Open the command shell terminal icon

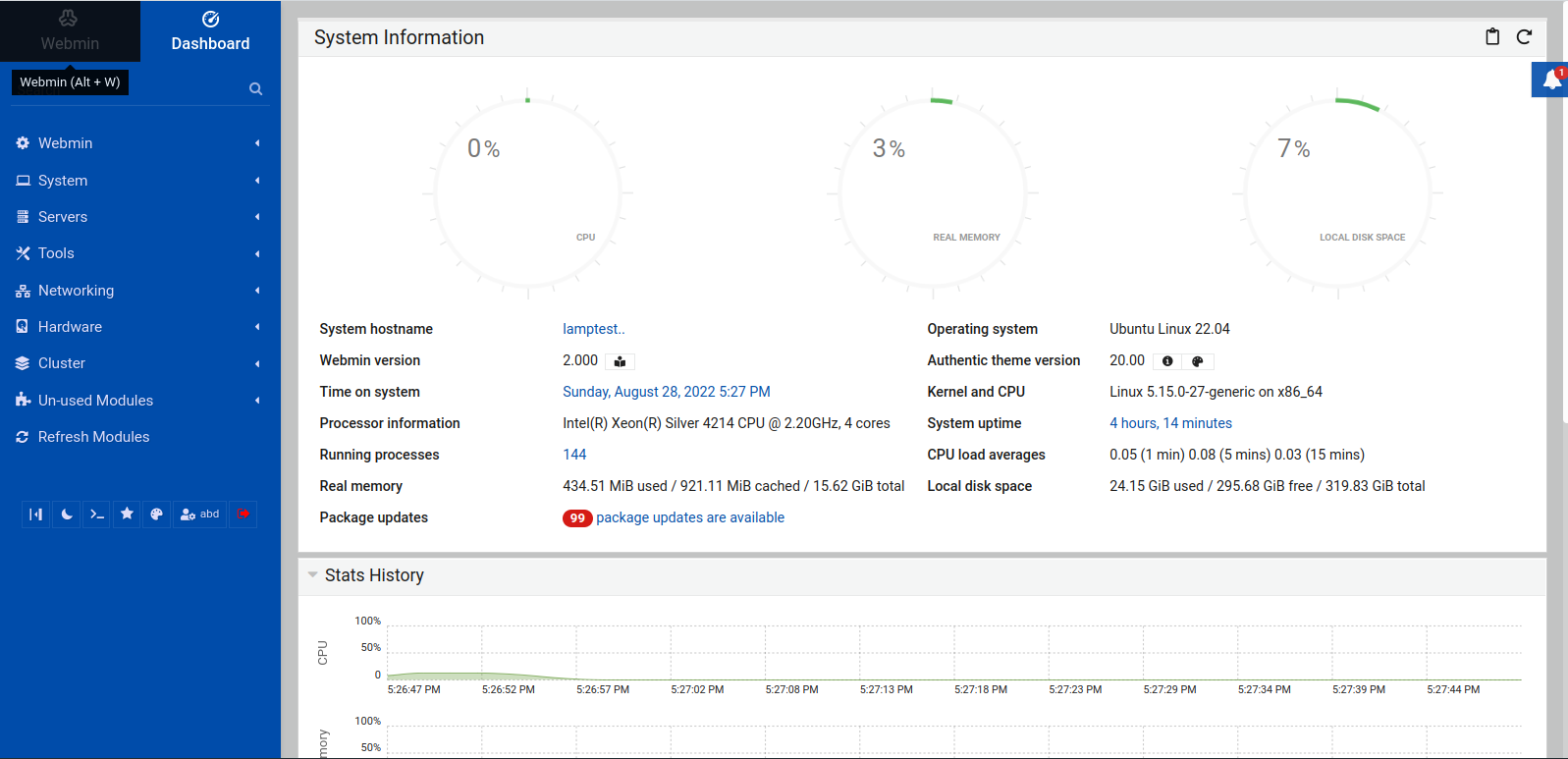point(96,515)
